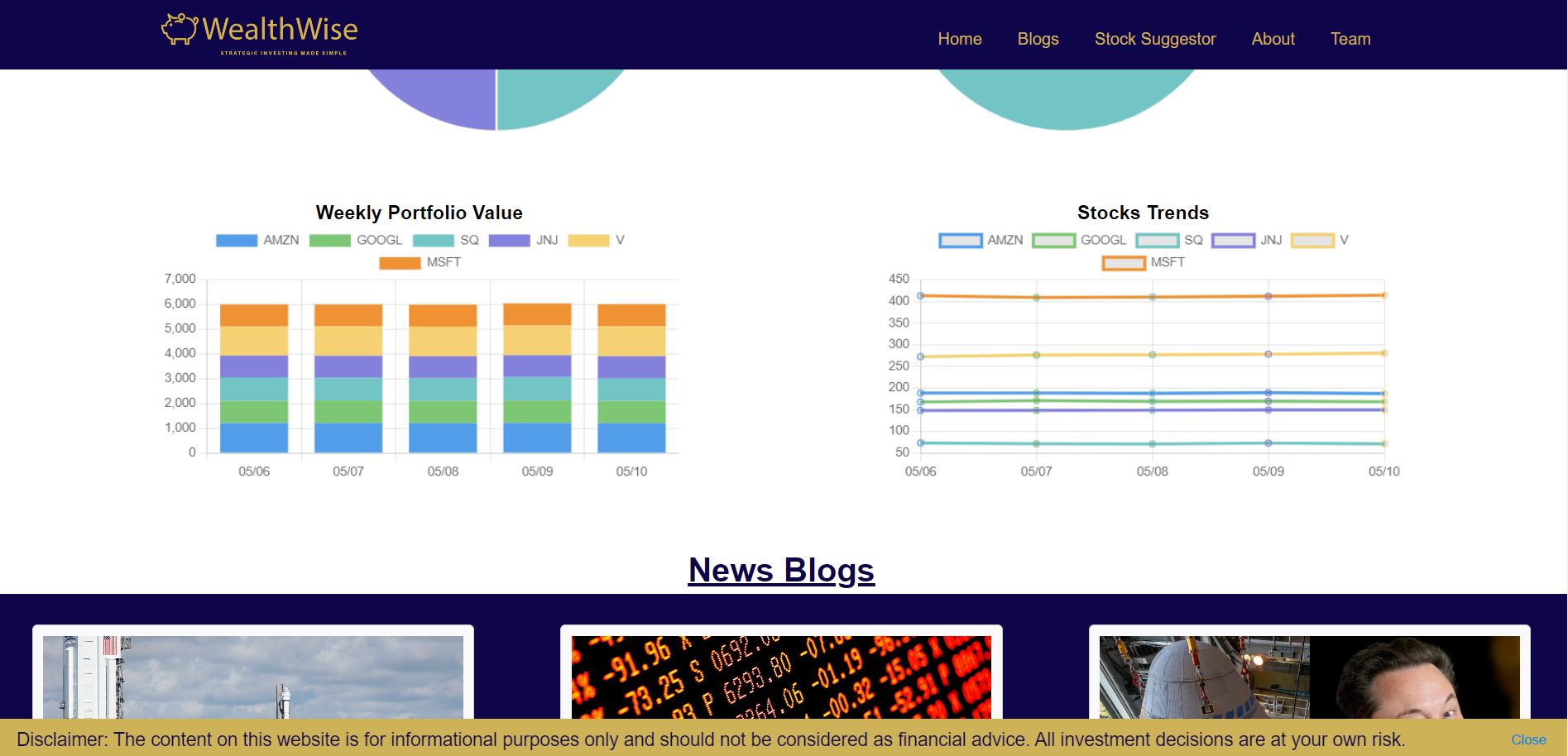The width and height of the screenshot is (1568, 756).
Task: Click the 05/06 stacked bar
Action: point(254,379)
